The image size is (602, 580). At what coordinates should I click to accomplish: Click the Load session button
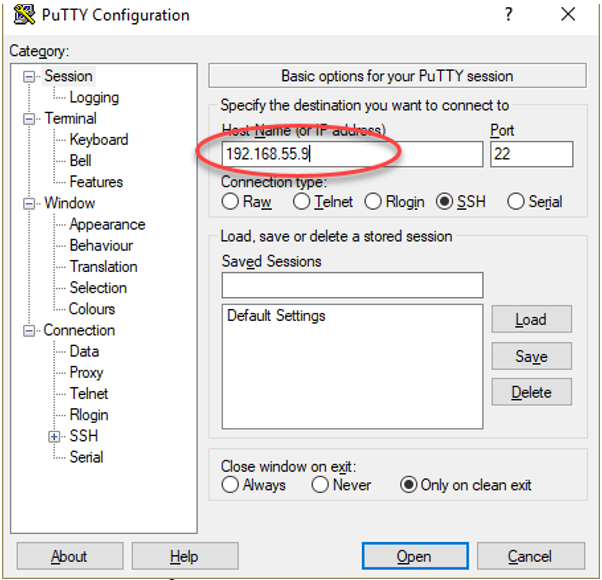pos(531,320)
